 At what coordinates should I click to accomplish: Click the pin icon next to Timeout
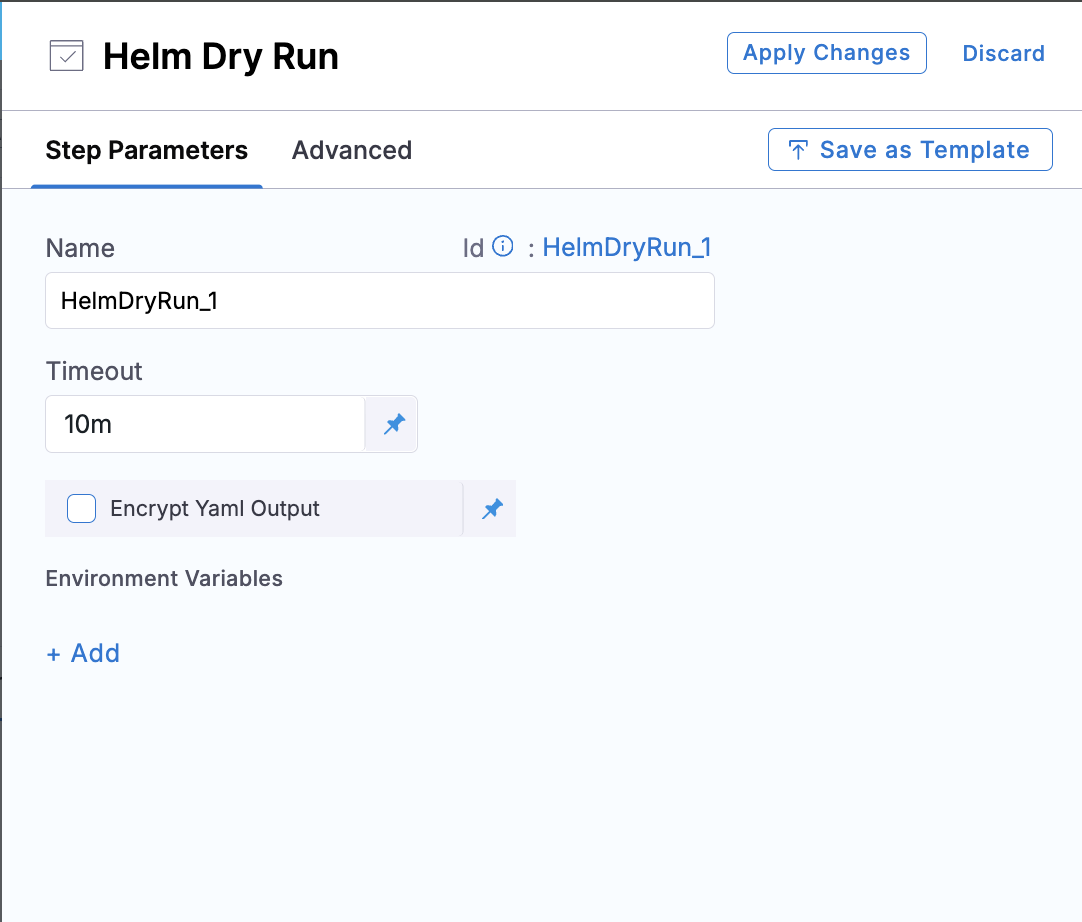tap(394, 424)
